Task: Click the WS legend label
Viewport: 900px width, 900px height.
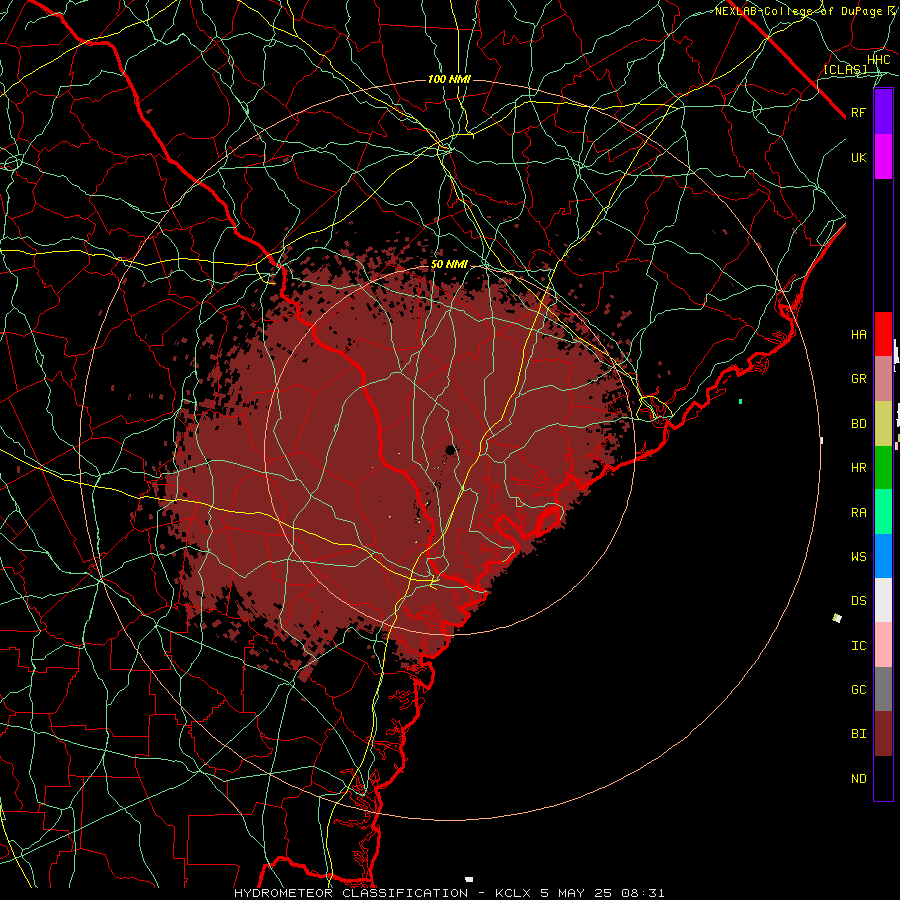Action: (859, 557)
